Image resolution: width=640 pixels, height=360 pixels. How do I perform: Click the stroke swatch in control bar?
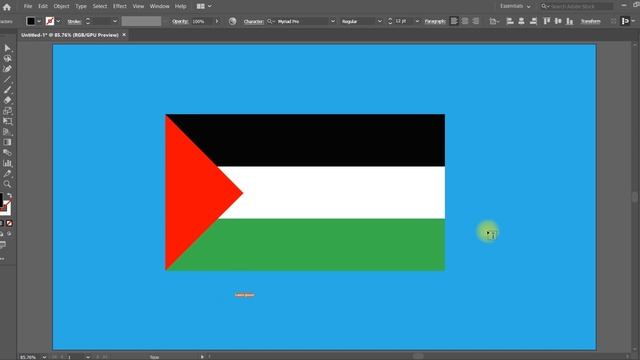[x=50, y=21]
